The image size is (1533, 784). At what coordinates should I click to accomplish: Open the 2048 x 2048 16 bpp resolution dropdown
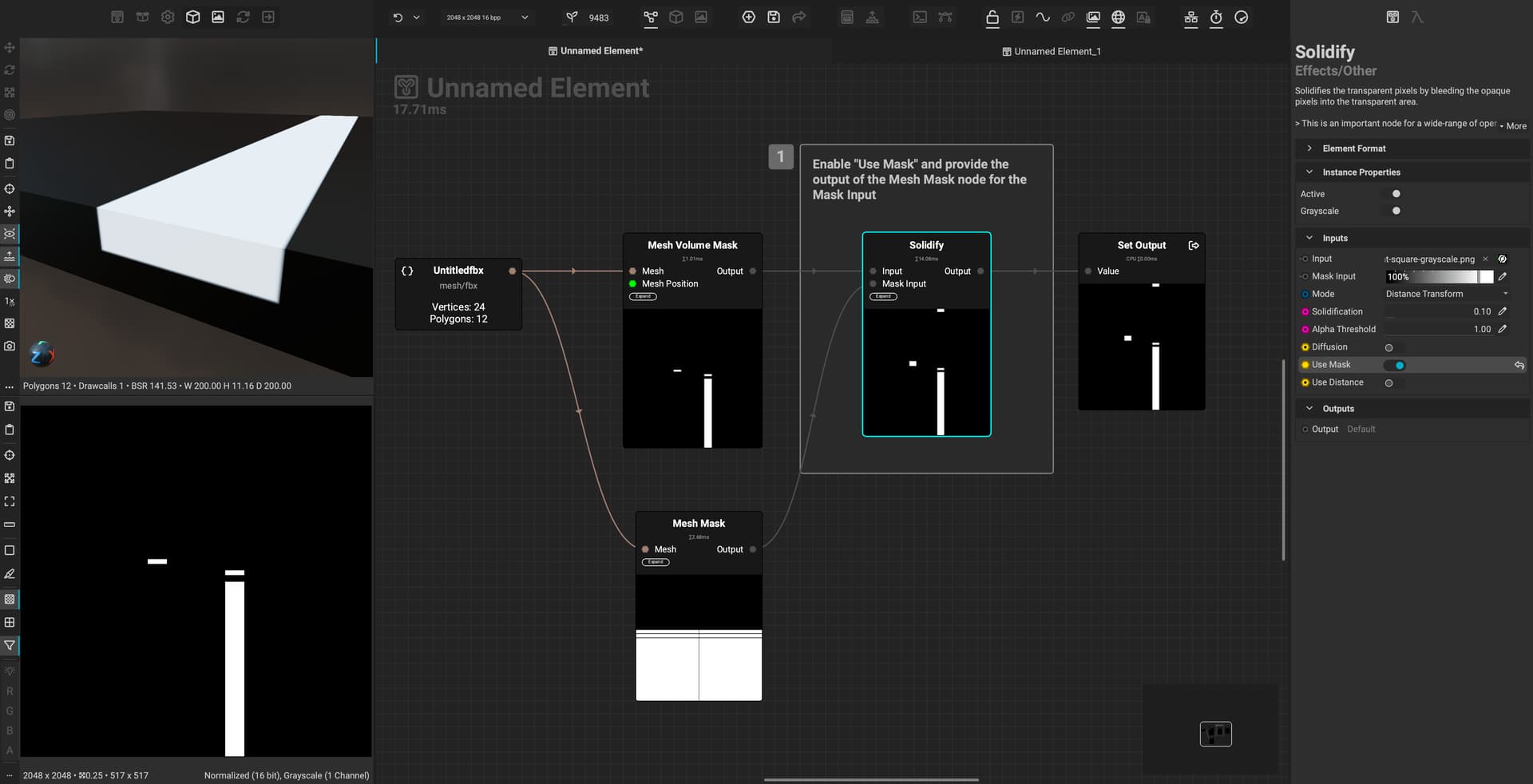[487, 18]
